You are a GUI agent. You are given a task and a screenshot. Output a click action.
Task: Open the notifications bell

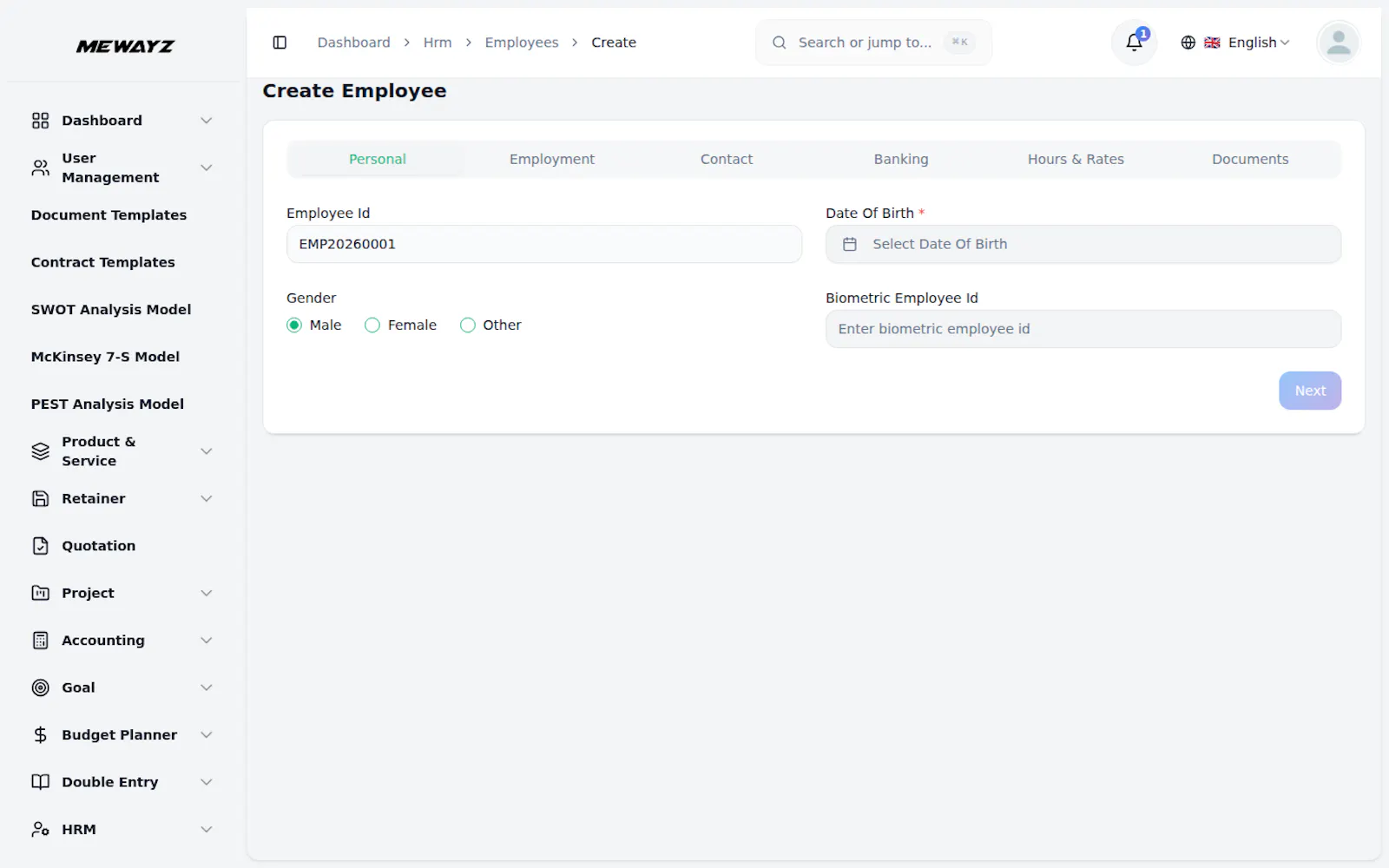pyautogui.click(x=1134, y=43)
